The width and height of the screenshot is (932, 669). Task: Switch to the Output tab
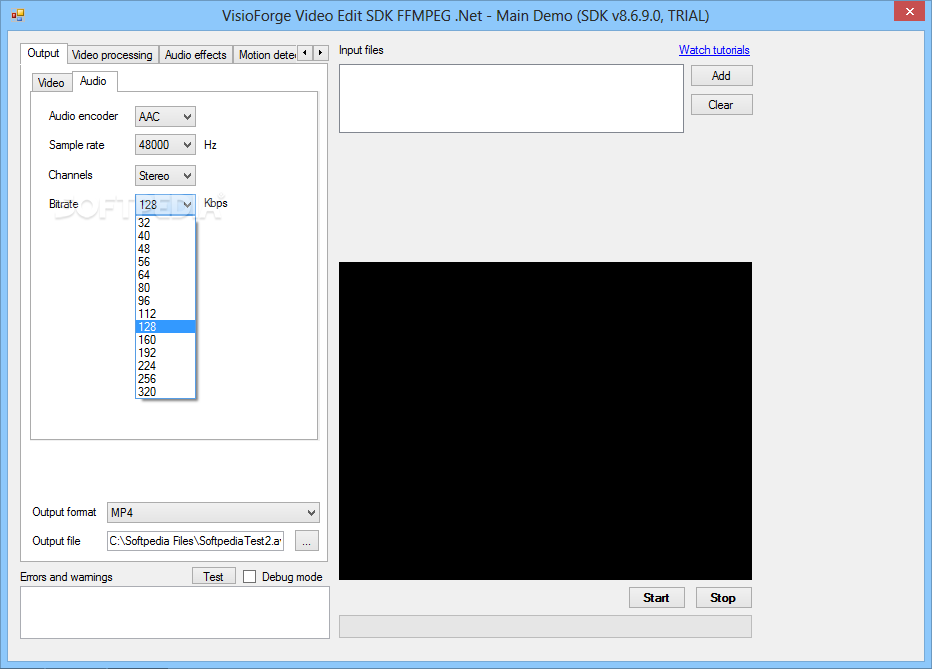pyautogui.click(x=43, y=53)
